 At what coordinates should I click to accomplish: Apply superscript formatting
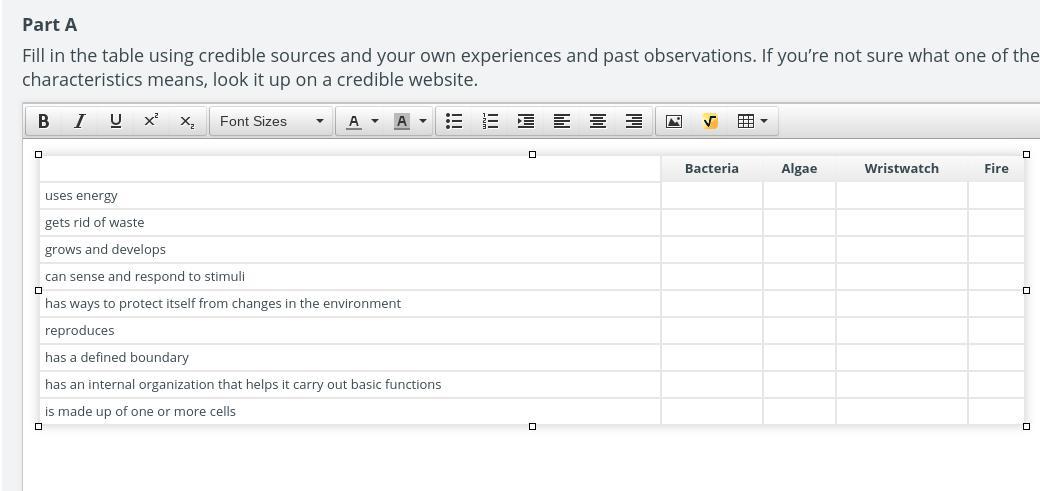[x=151, y=121]
